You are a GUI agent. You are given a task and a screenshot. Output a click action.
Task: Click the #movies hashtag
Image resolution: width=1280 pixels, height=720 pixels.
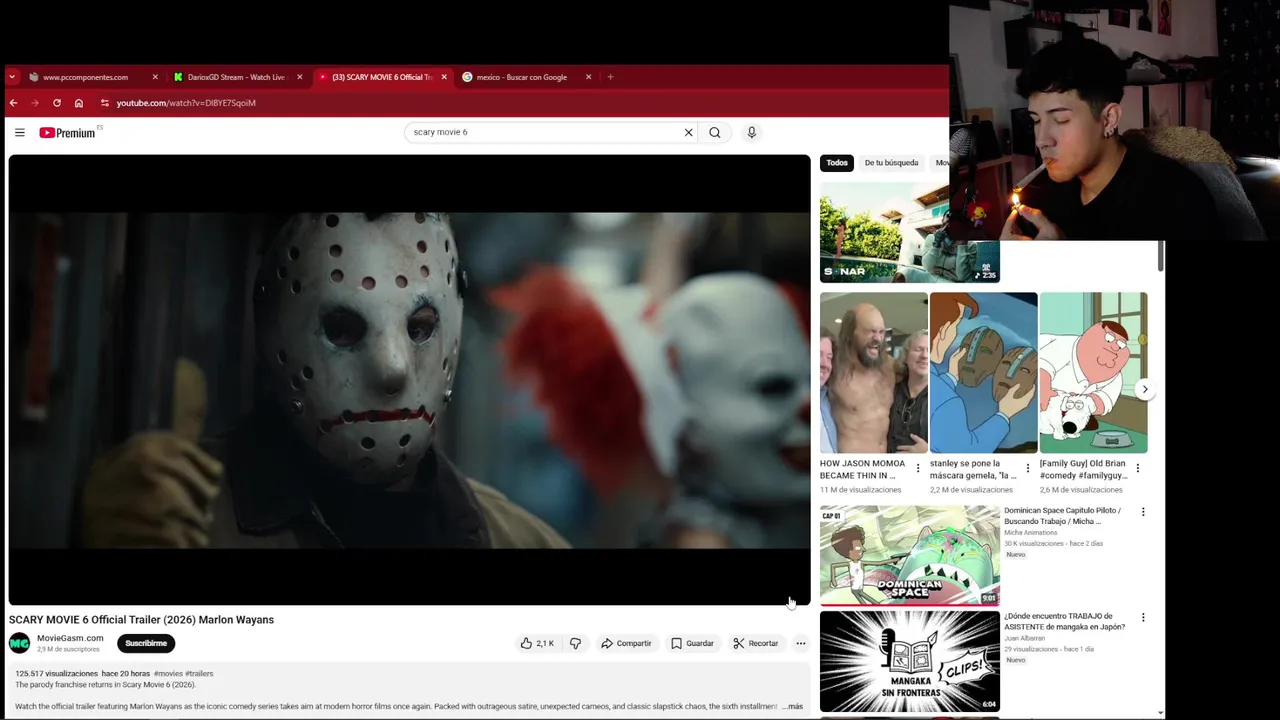coord(168,673)
